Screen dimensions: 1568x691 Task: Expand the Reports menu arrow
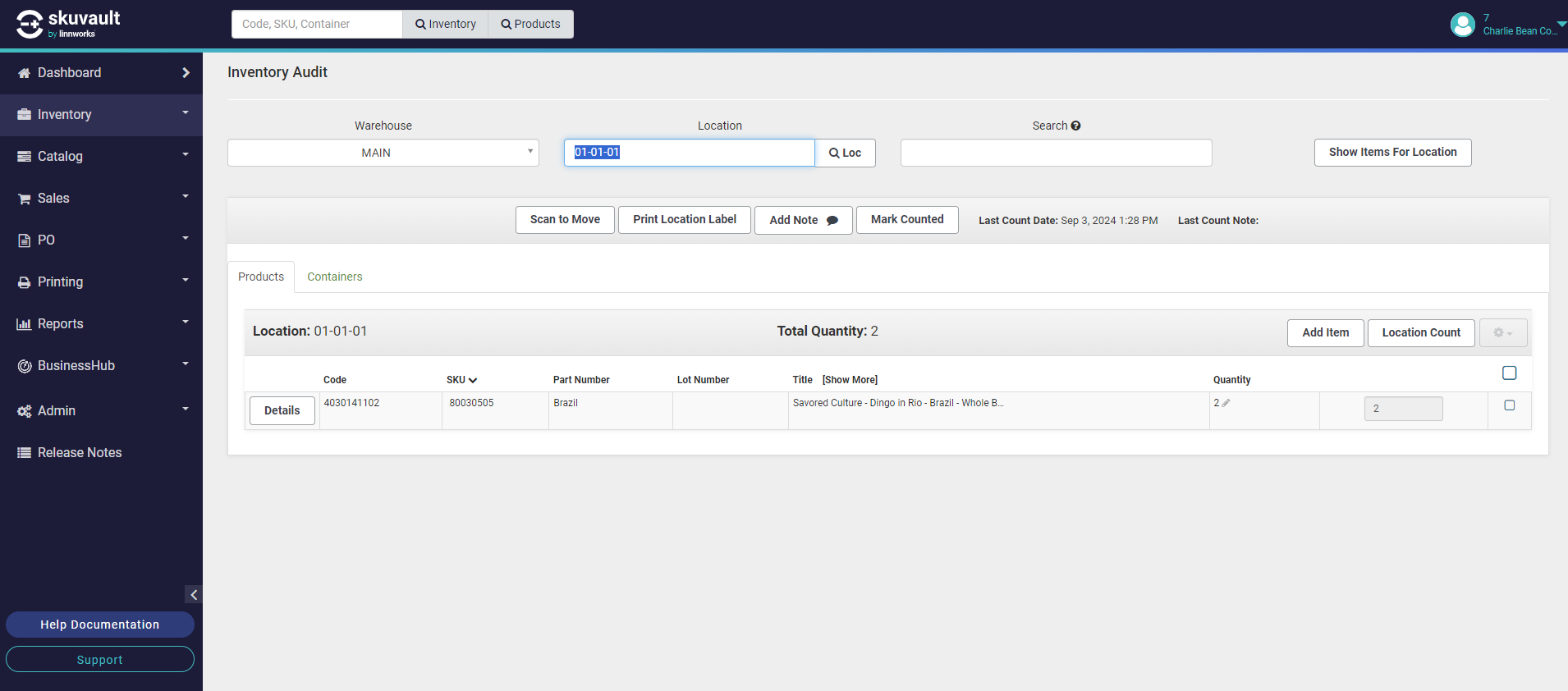pos(186,322)
